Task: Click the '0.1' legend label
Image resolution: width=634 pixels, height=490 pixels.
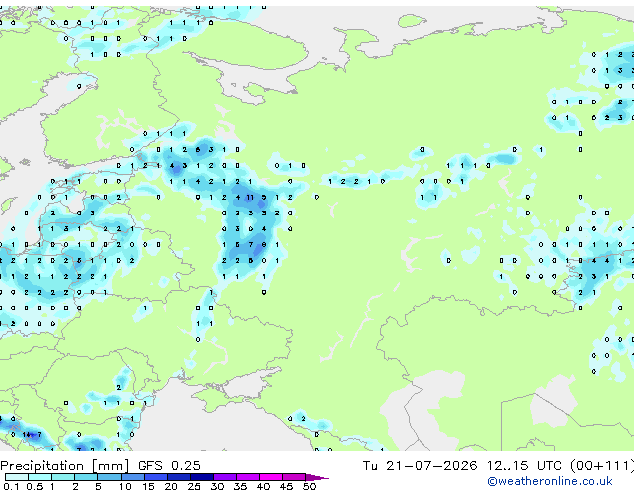Action: click(11, 486)
